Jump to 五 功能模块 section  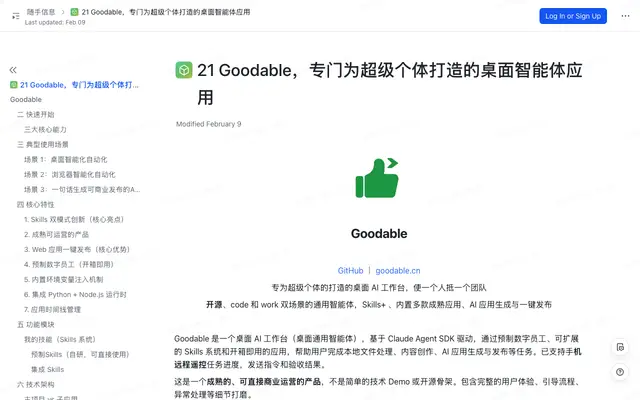[x=36, y=325]
